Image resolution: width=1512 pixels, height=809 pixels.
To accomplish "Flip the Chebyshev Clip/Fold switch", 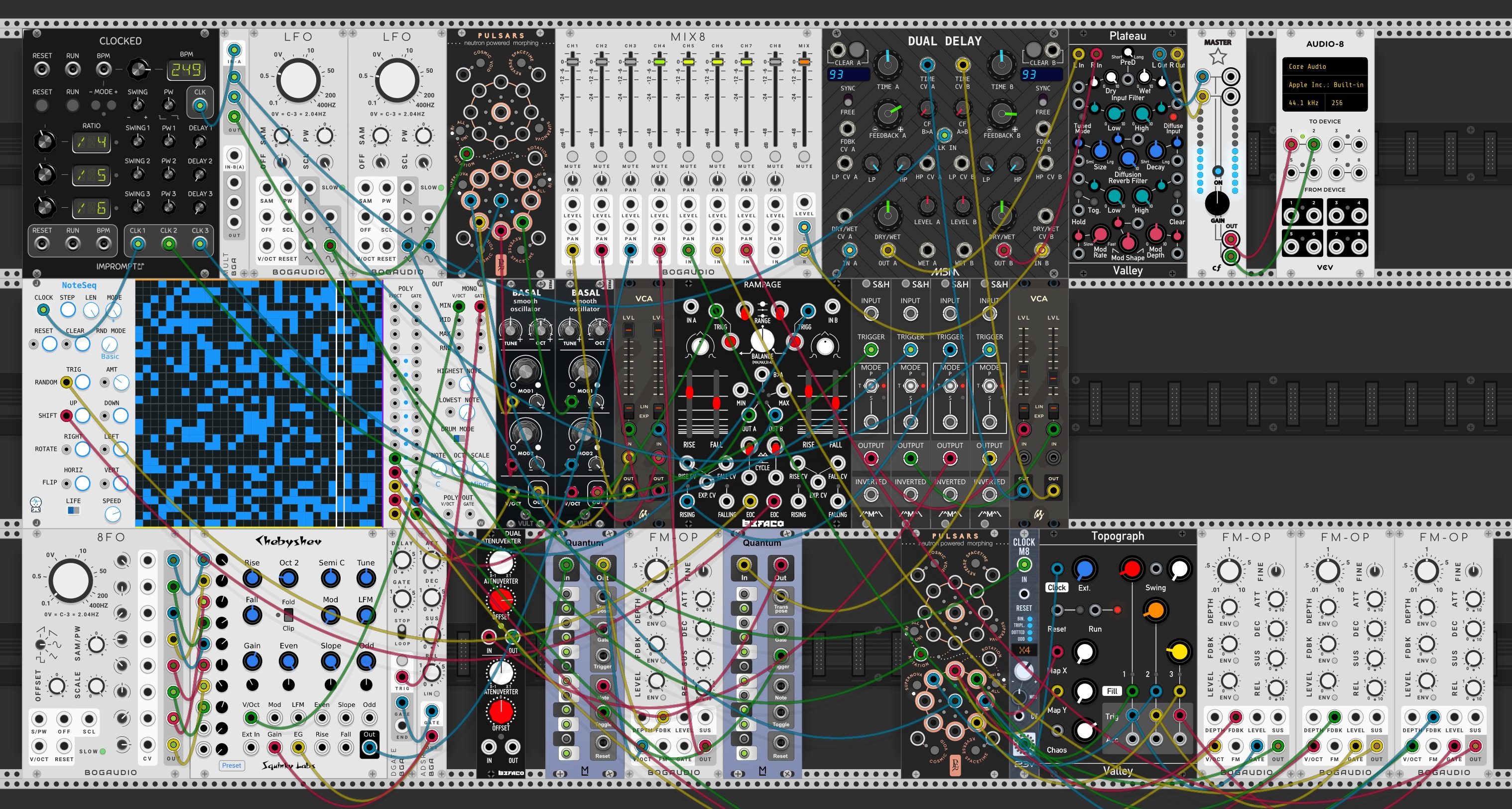I will pyautogui.click(x=288, y=615).
